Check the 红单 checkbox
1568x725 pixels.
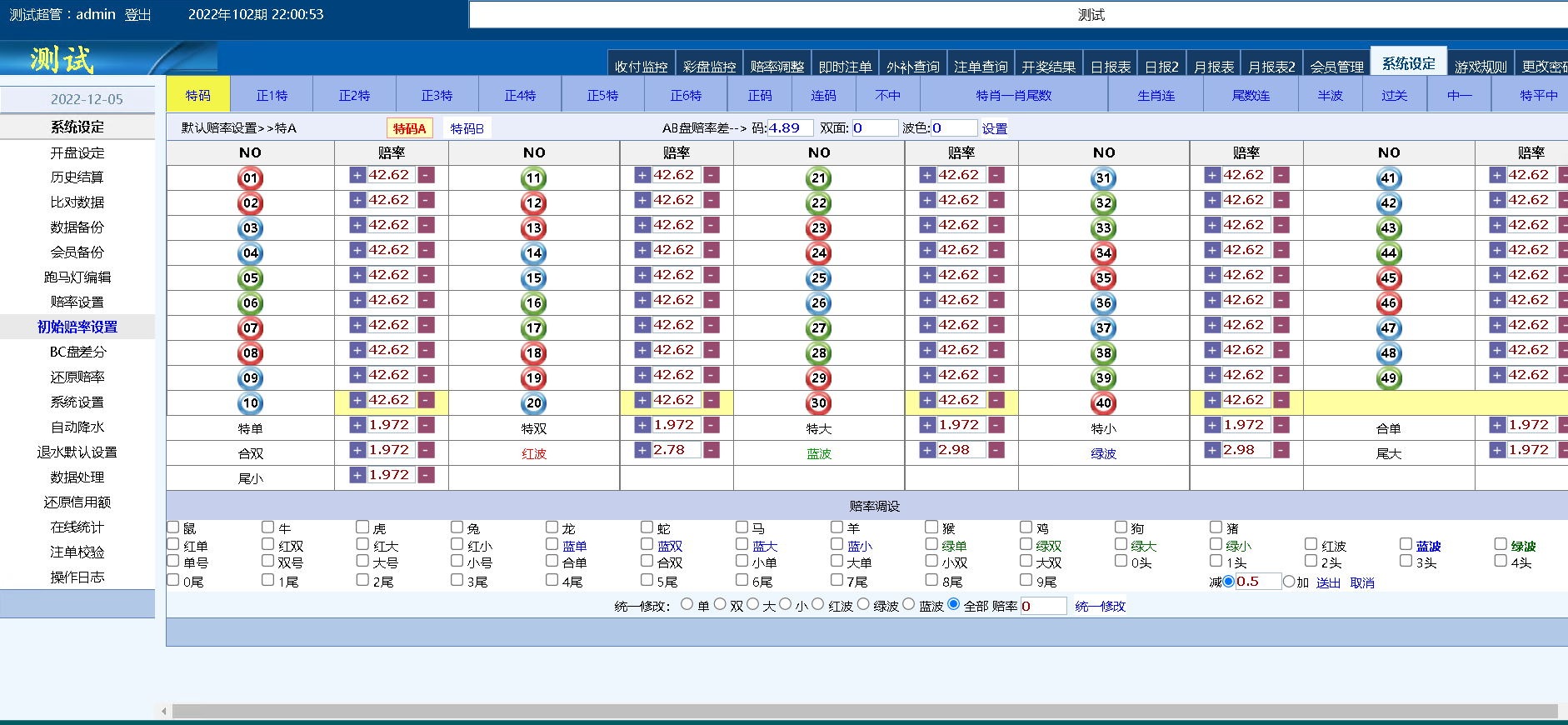(173, 544)
